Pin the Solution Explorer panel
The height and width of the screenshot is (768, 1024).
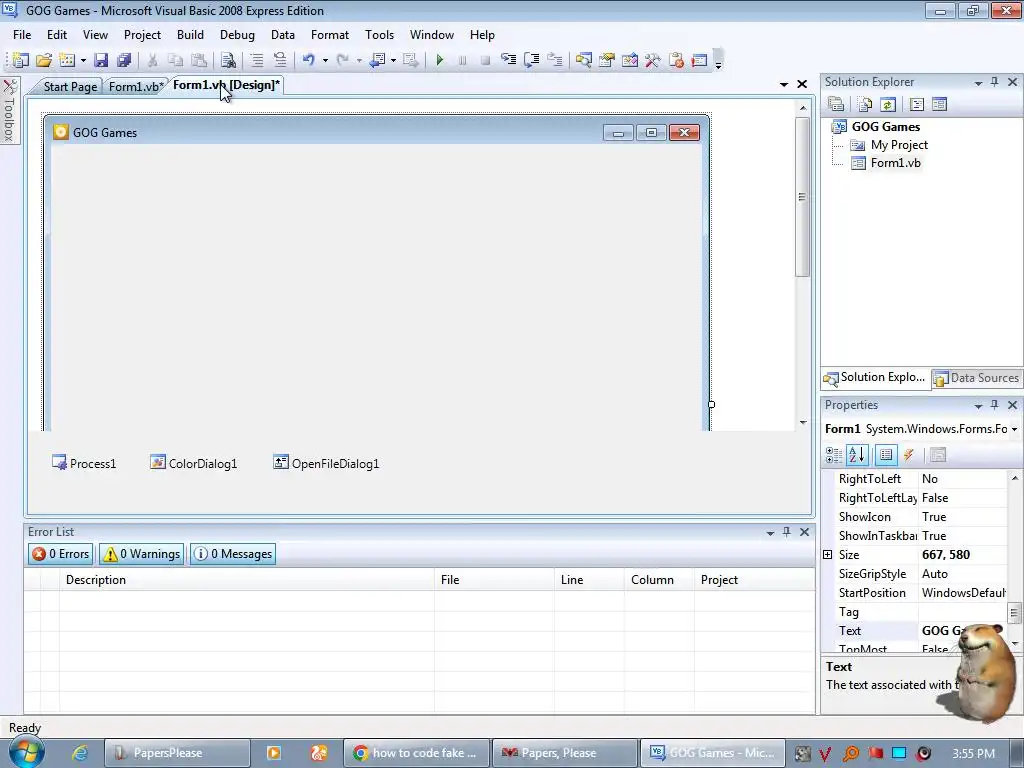995,82
